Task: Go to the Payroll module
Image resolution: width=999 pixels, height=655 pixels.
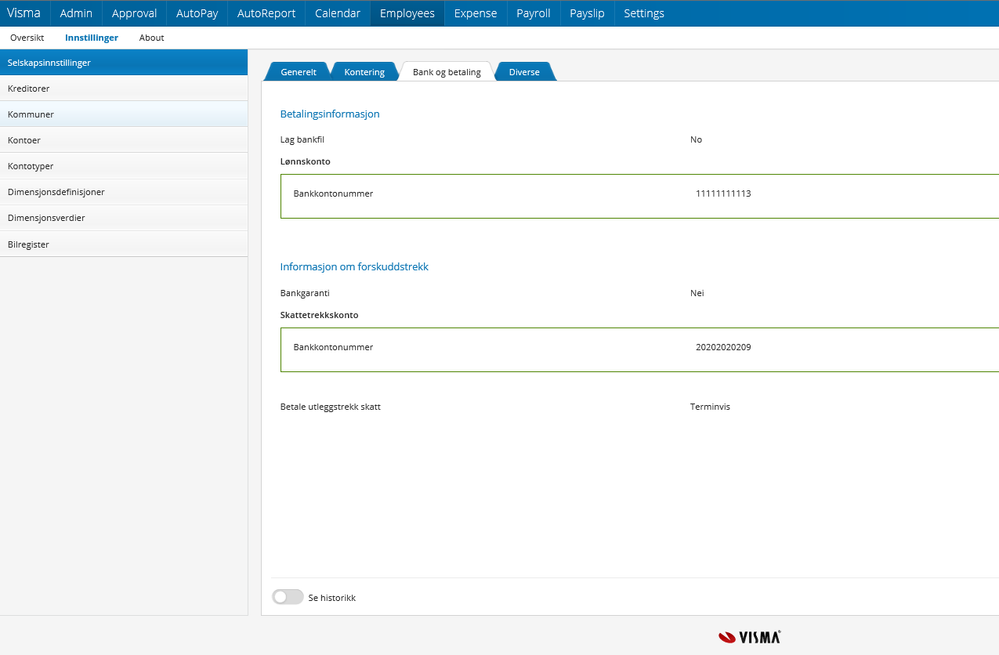Action: (533, 13)
